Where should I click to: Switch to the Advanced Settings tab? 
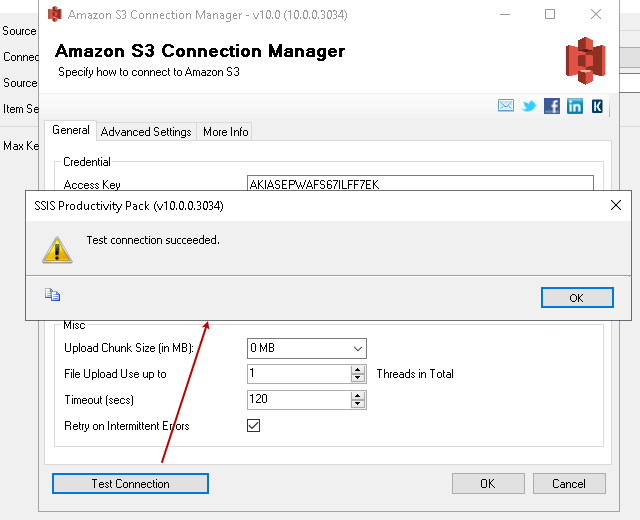(146, 132)
